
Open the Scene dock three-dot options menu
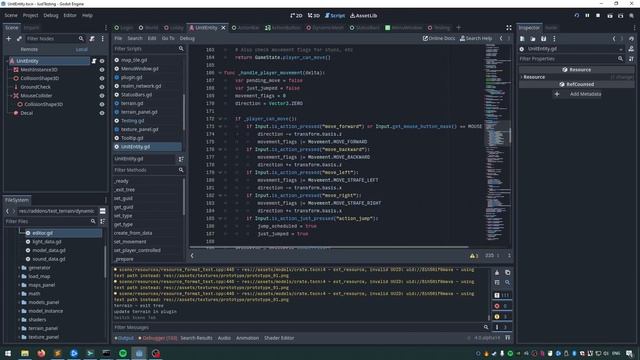102,38
